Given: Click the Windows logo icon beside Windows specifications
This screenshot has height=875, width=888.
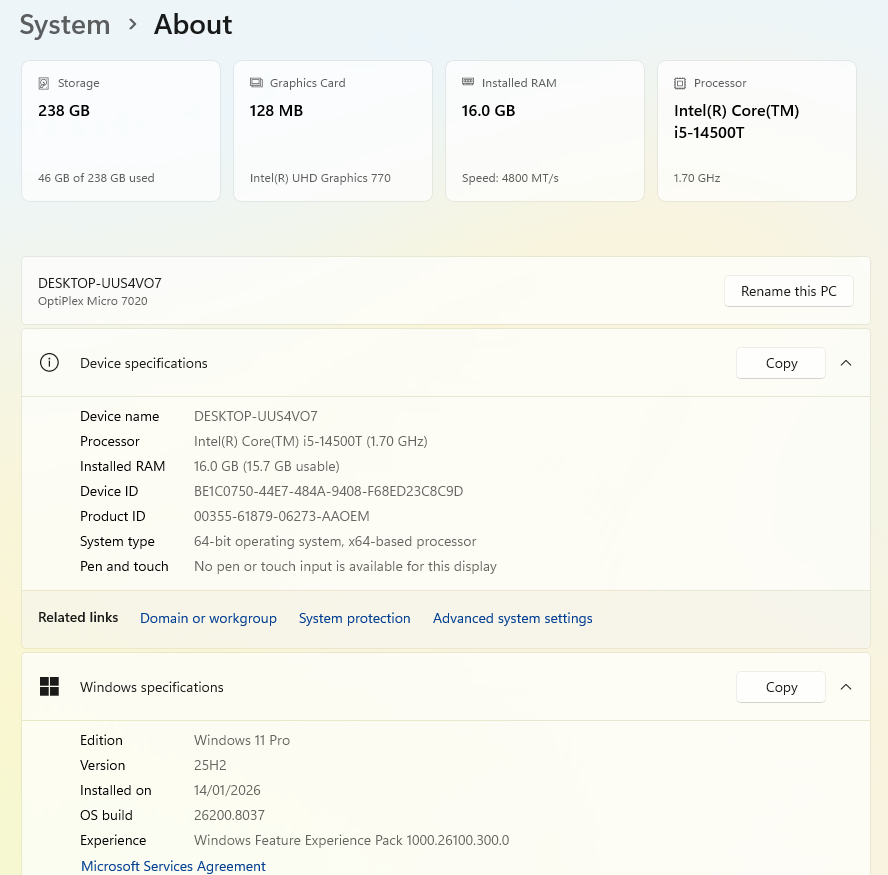Looking at the screenshot, I should click(49, 686).
